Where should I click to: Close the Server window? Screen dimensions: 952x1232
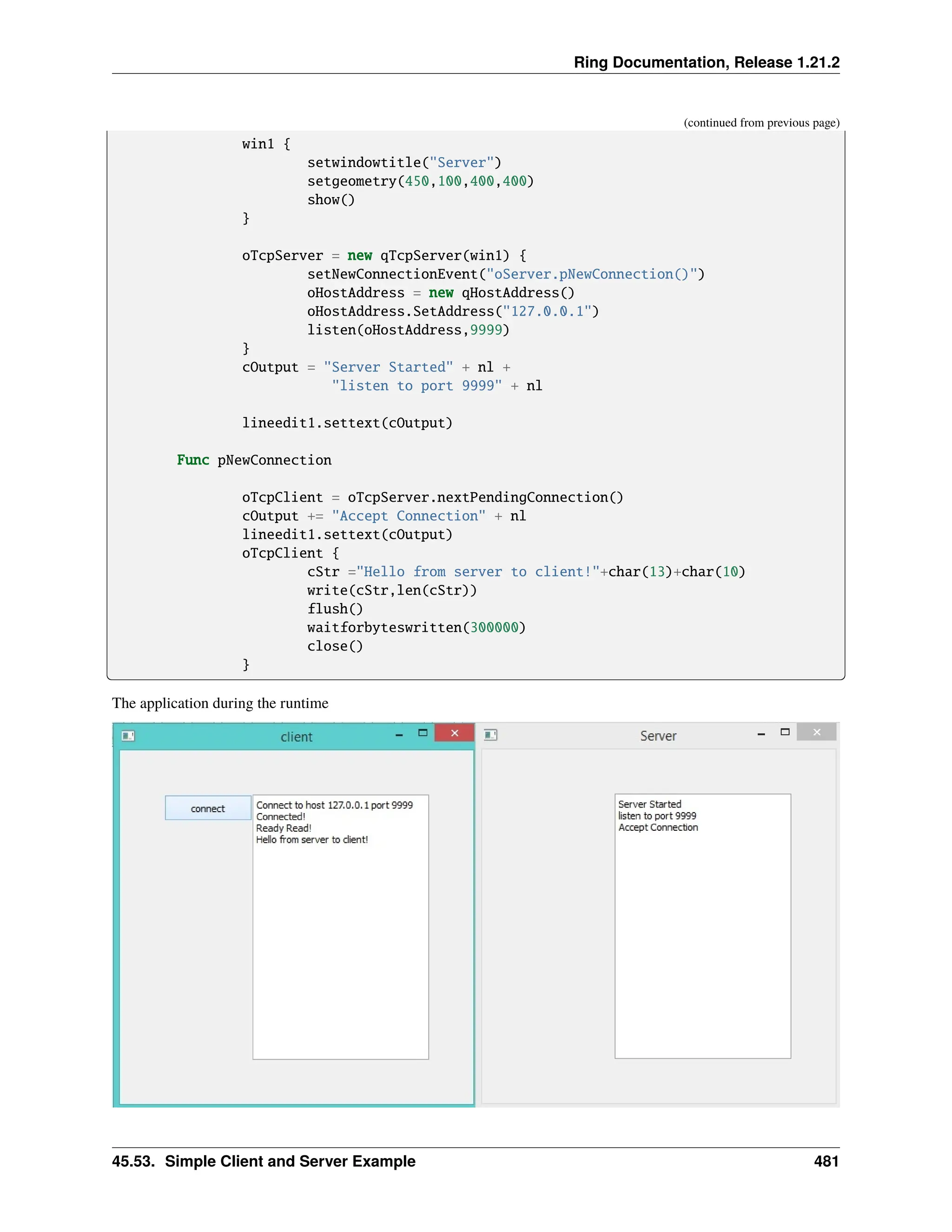[x=817, y=732]
